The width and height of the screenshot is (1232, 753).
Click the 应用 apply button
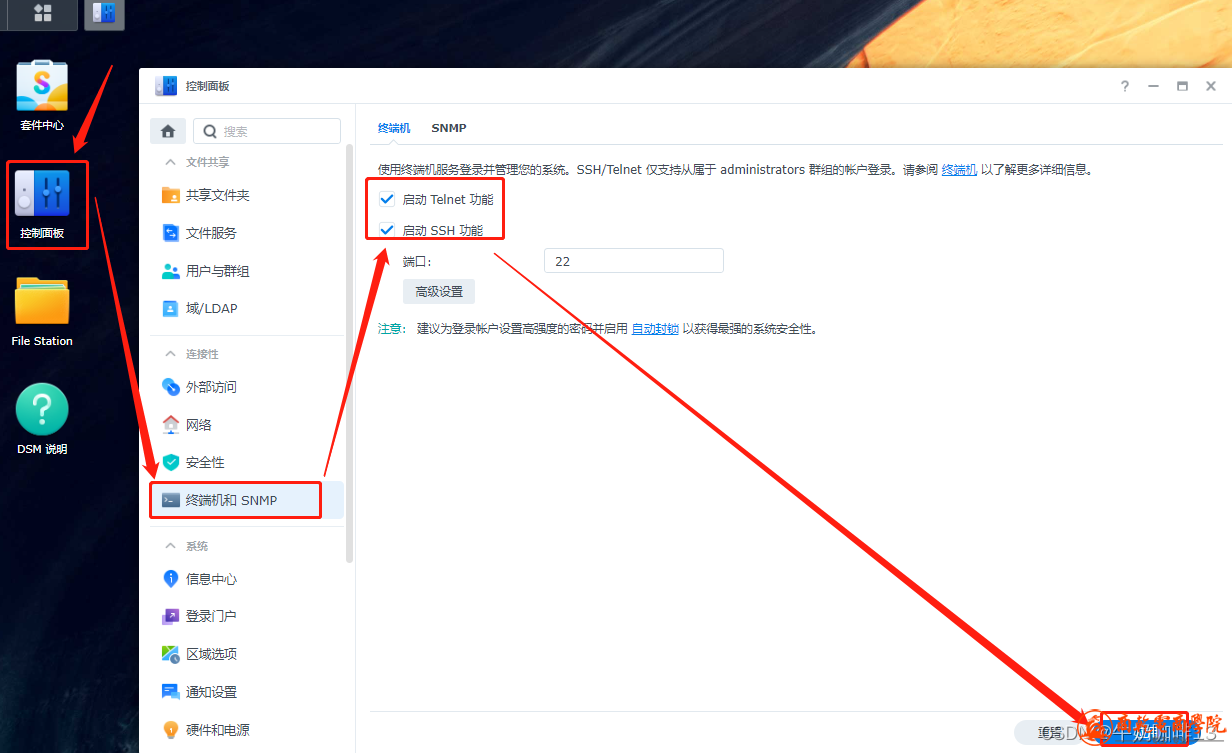(x=1145, y=733)
